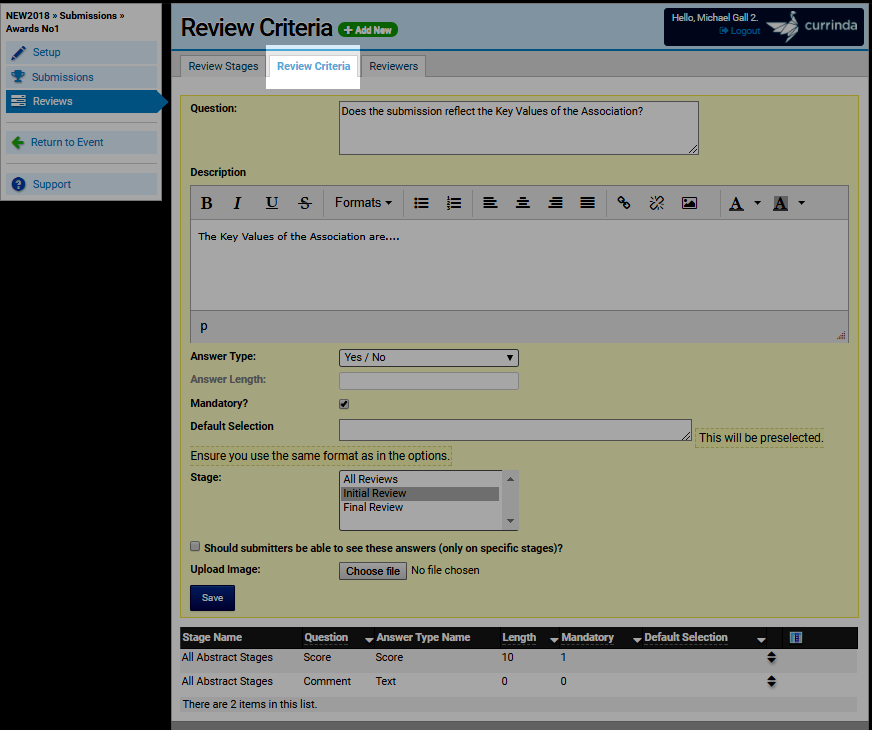Click the Comment question cell
The width and height of the screenshot is (872, 730).
coord(327,681)
